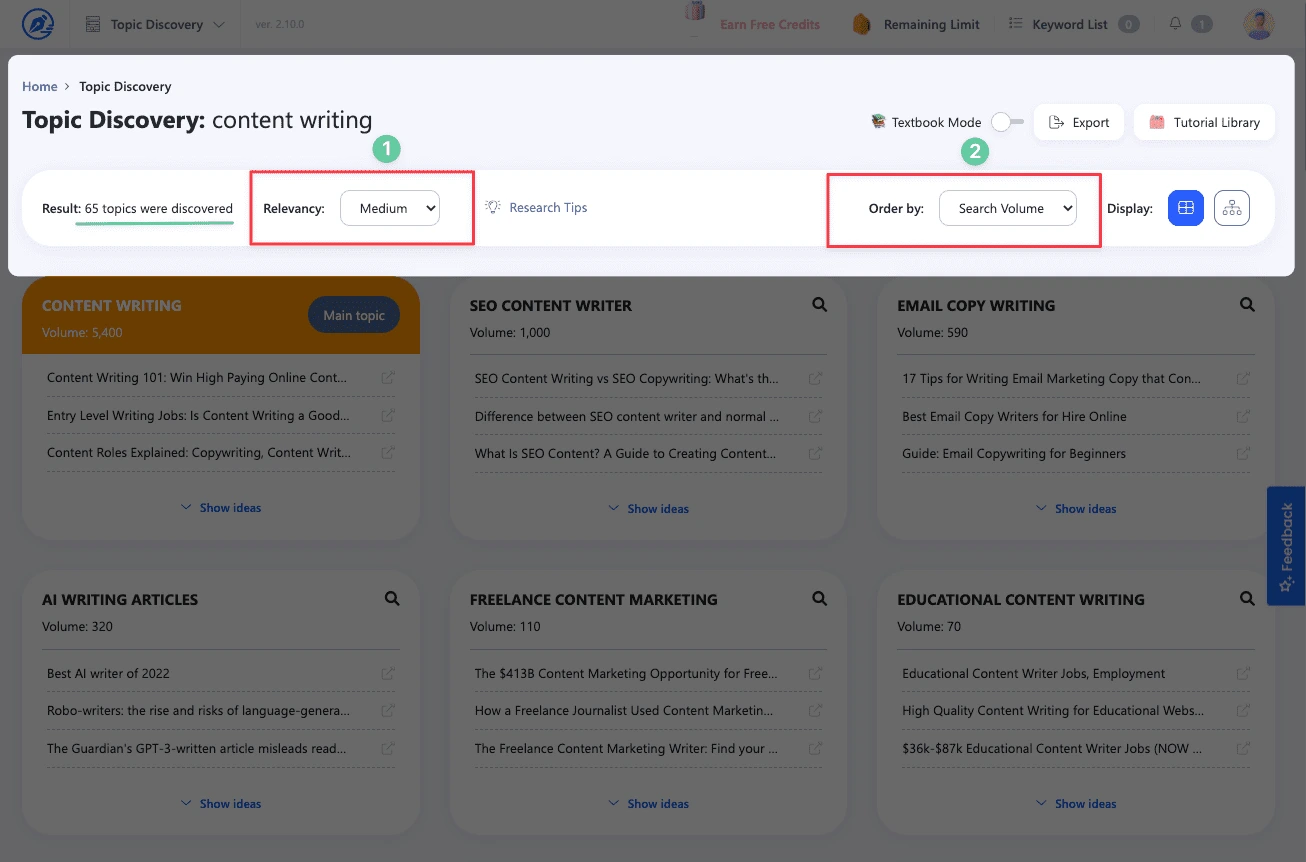Search the FREELANCE CONTENT MARKETING topic
Image resolution: width=1306 pixels, height=862 pixels.
820,599
